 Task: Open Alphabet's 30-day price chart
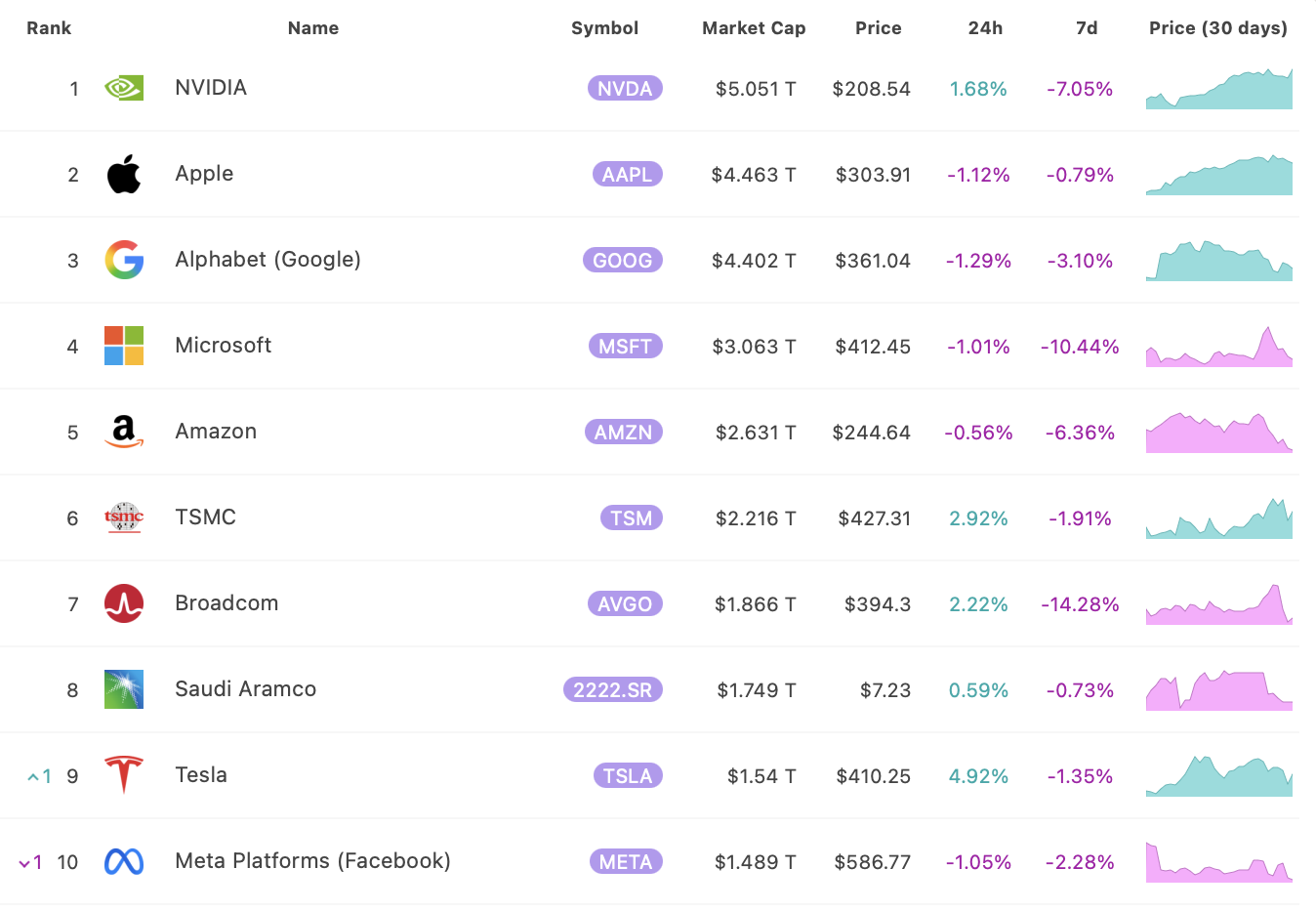pos(1219,261)
